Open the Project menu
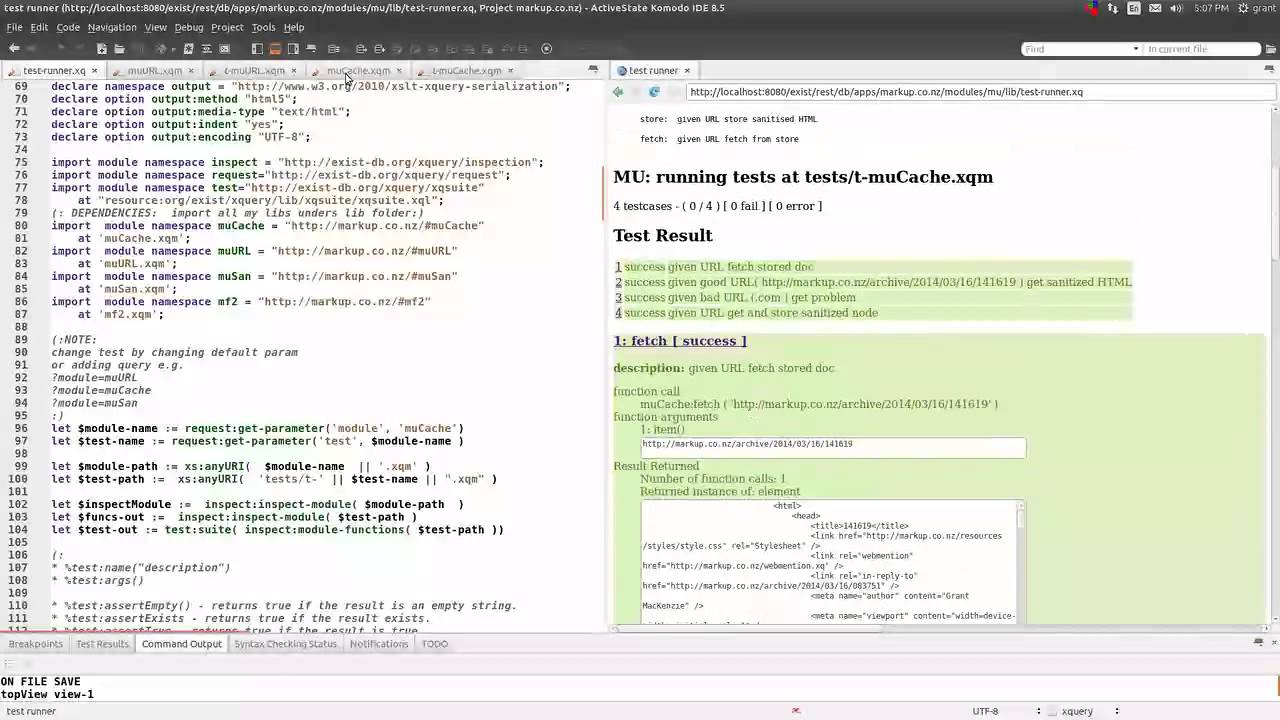The image size is (1280, 720). click(227, 27)
